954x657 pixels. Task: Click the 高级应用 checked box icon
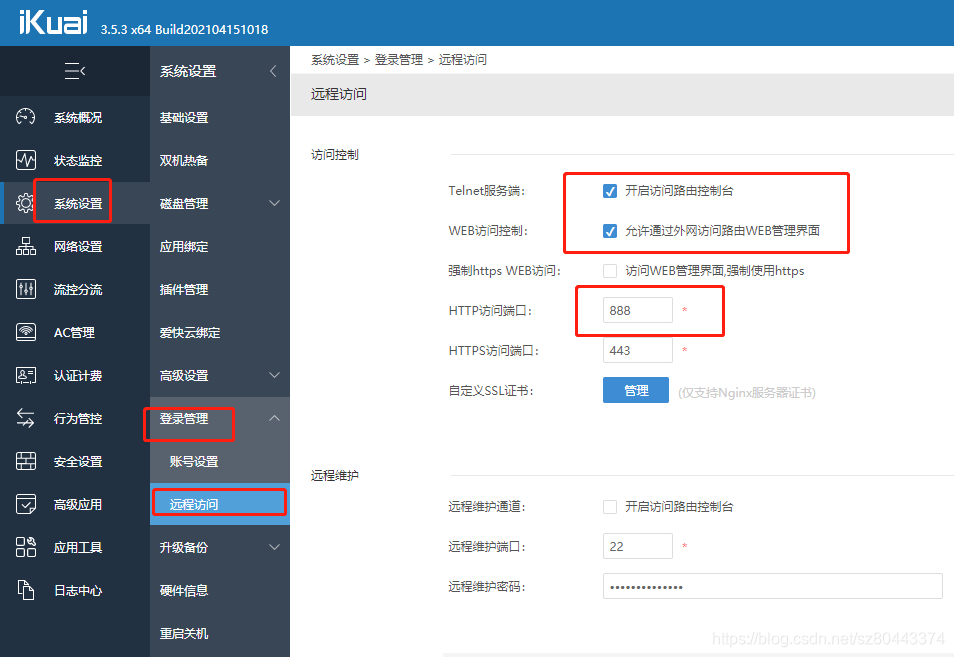pyautogui.click(x=26, y=504)
